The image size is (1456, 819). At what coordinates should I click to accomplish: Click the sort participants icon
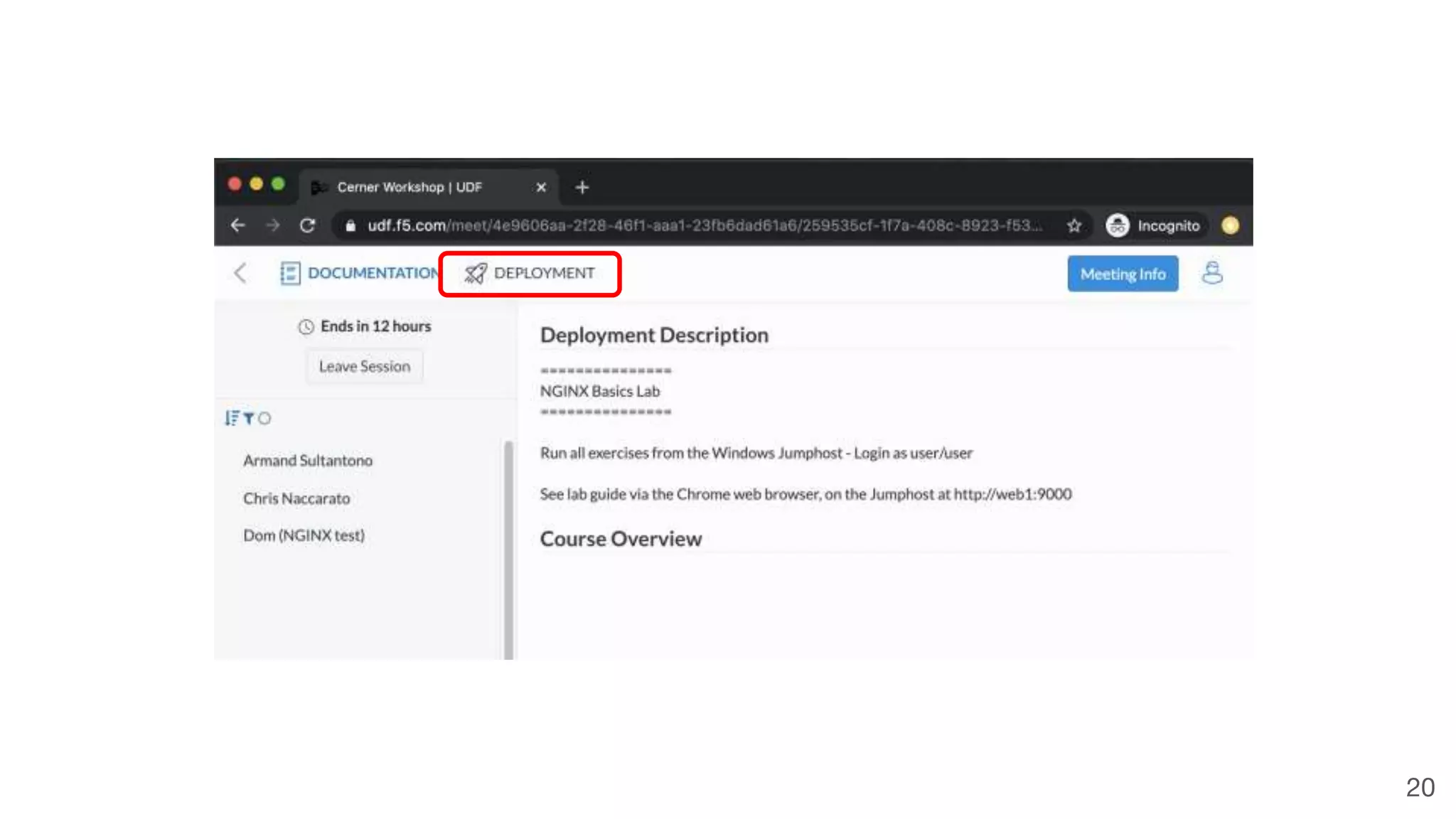click(x=231, y=419)
